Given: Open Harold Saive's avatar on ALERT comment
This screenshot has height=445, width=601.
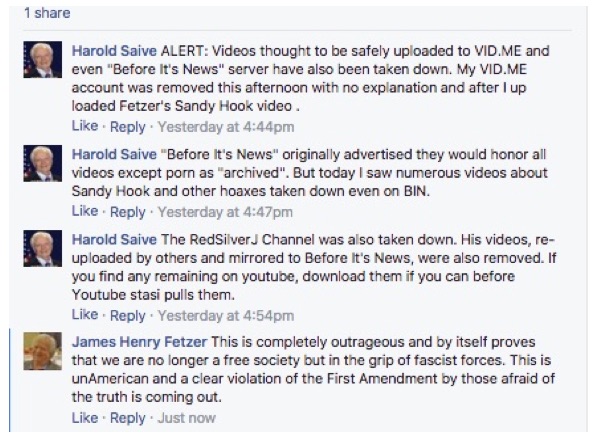Looking at the screenshot, I should coord(42,62).
